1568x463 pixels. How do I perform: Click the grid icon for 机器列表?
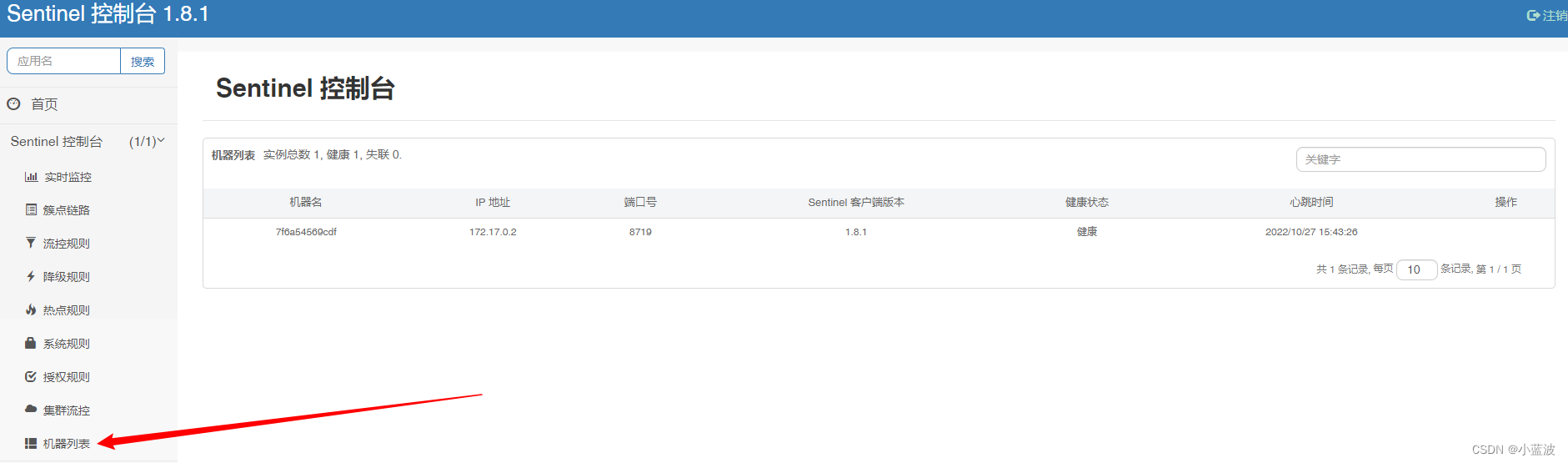(31, 443)
